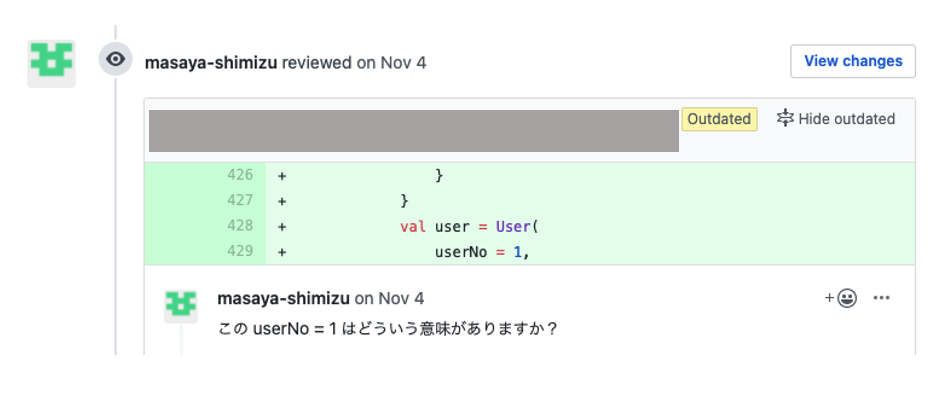Click the 'userNo = 1,' code line
945x401 pixels.
click(x=482, y=252)
